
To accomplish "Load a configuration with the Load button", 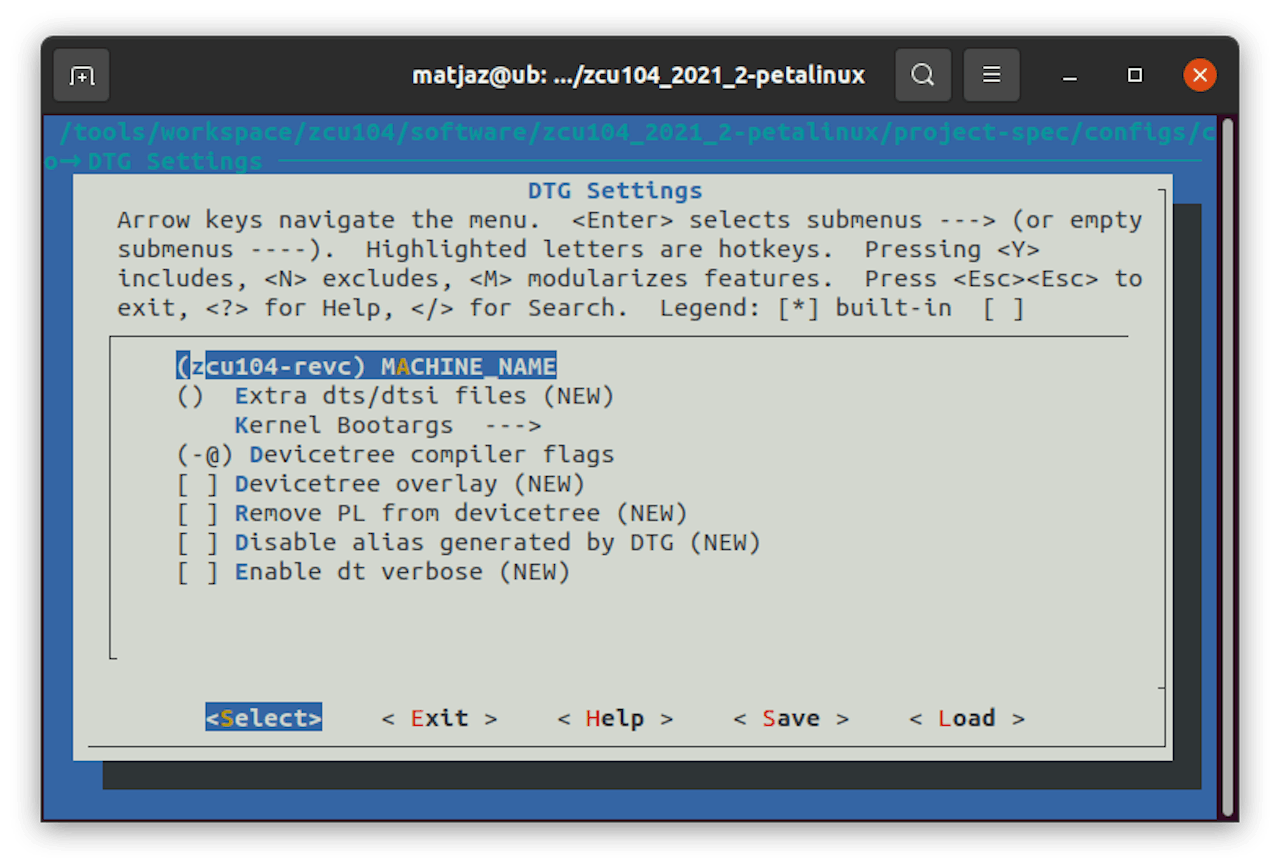I will 966,717.
